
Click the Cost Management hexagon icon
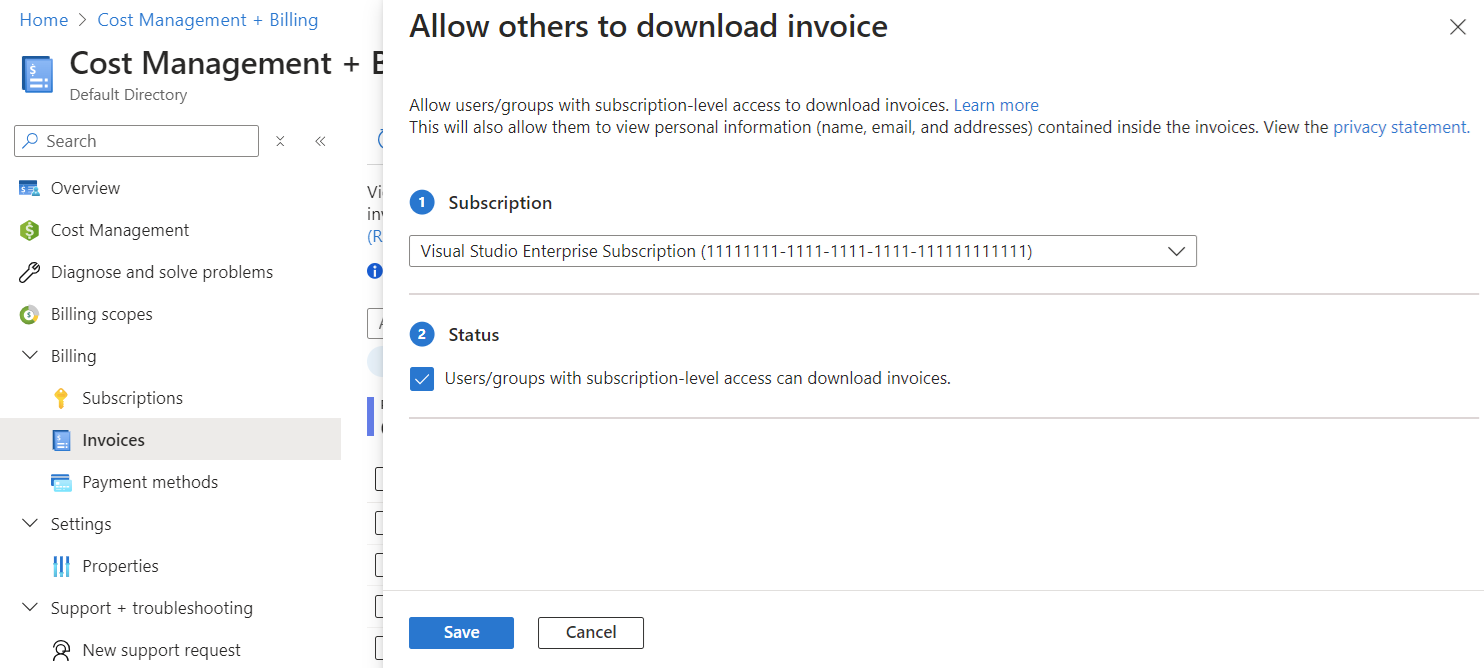coord(30,231)
